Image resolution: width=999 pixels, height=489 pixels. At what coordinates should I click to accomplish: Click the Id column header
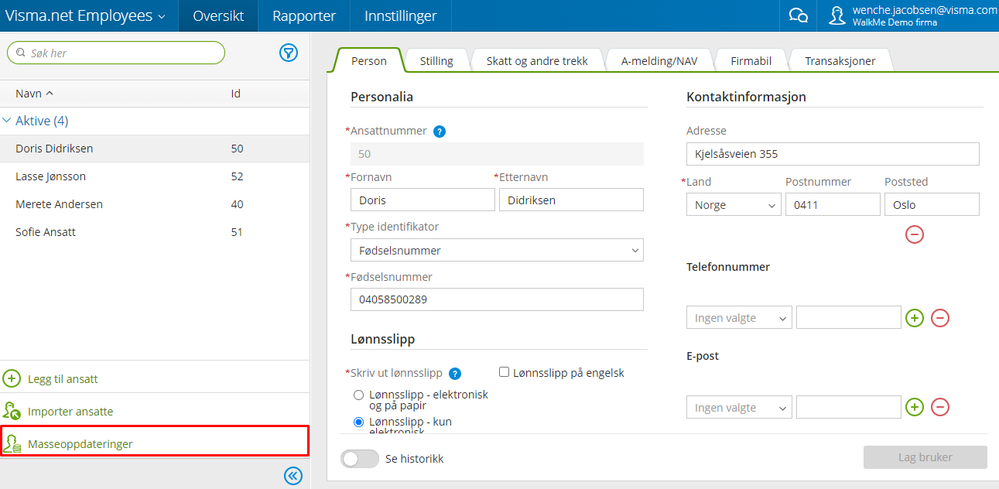pyautogui.click(x=235, y=94)
